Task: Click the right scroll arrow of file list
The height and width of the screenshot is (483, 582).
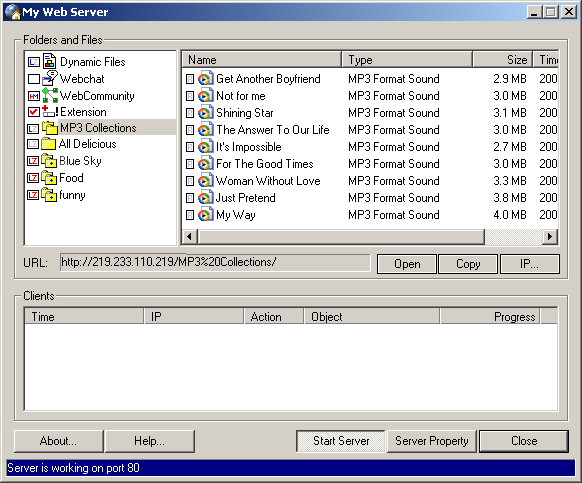Action: [x=550, y=236]
